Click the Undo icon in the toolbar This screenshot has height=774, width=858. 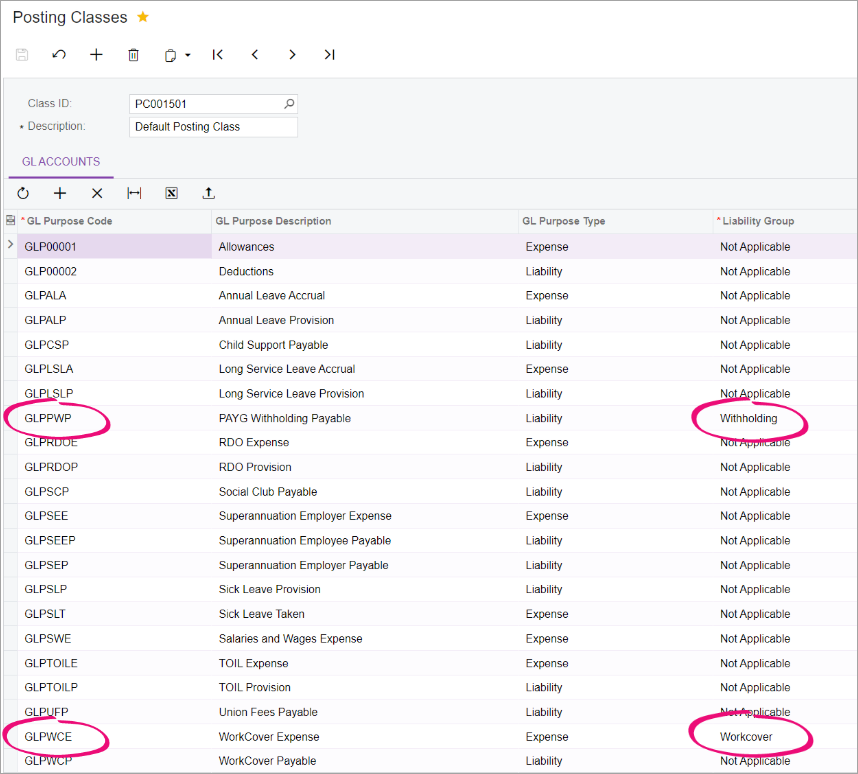59,55
